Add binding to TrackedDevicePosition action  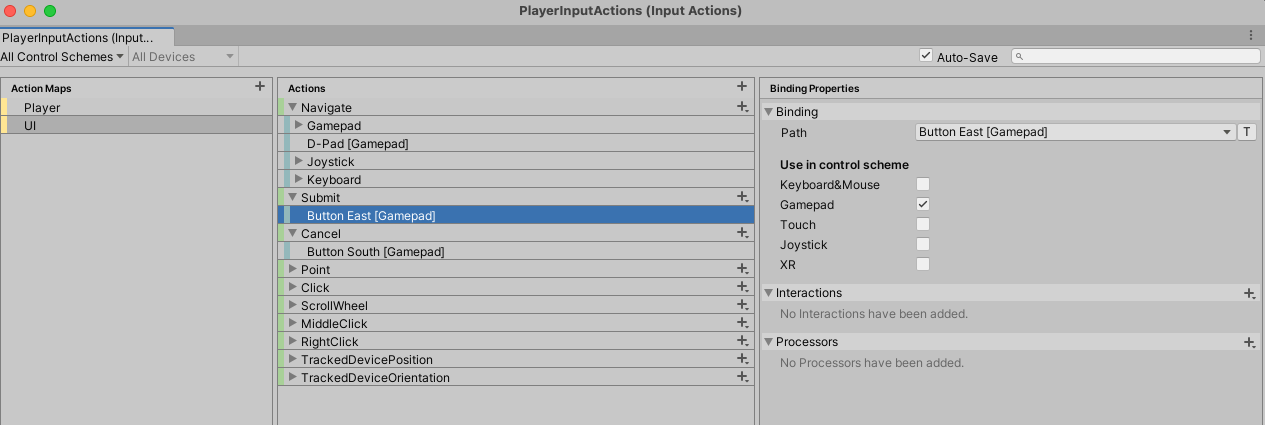coord(742,359)
